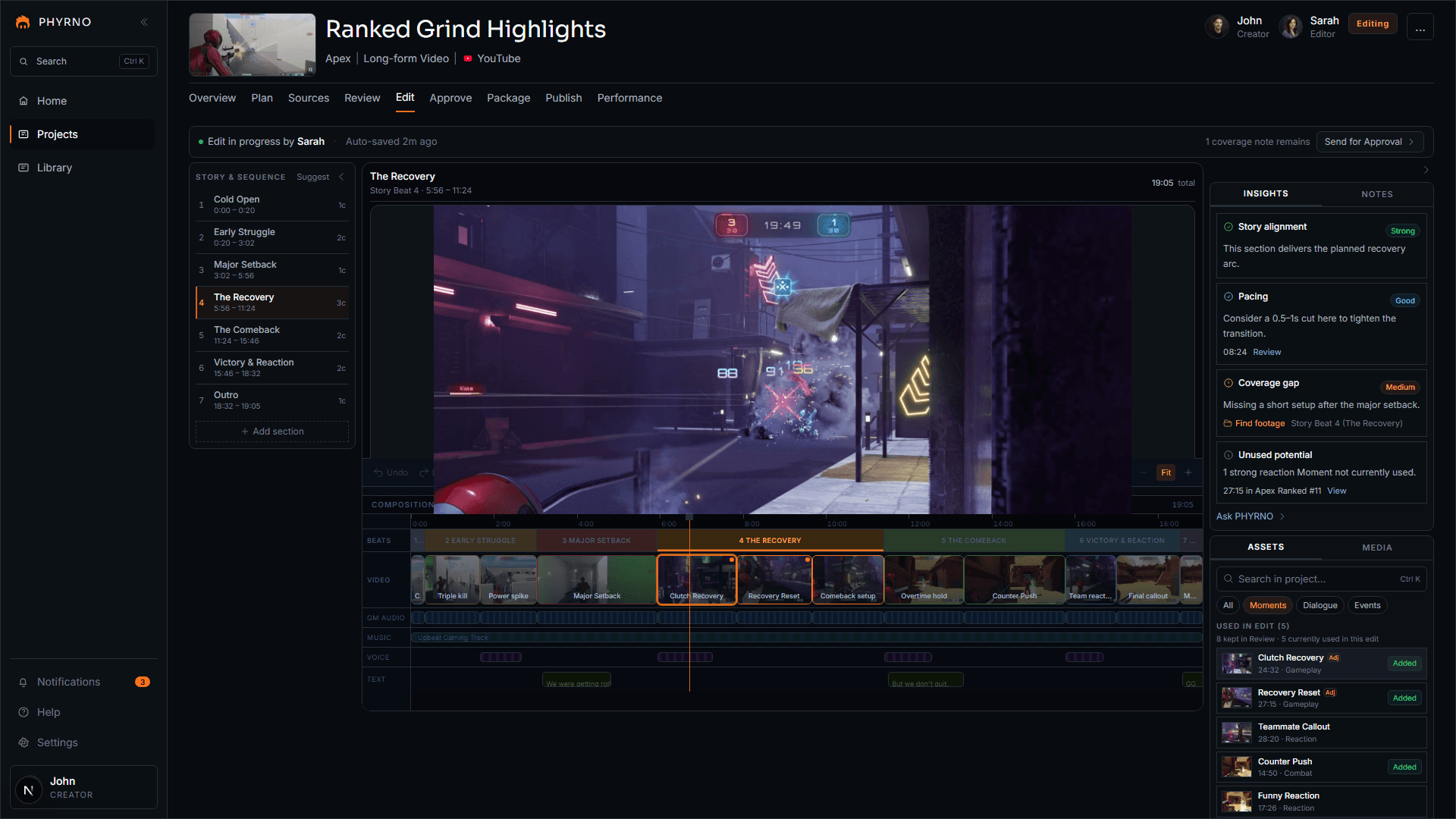Click the Review link under Pacing

click(1266, 352)
